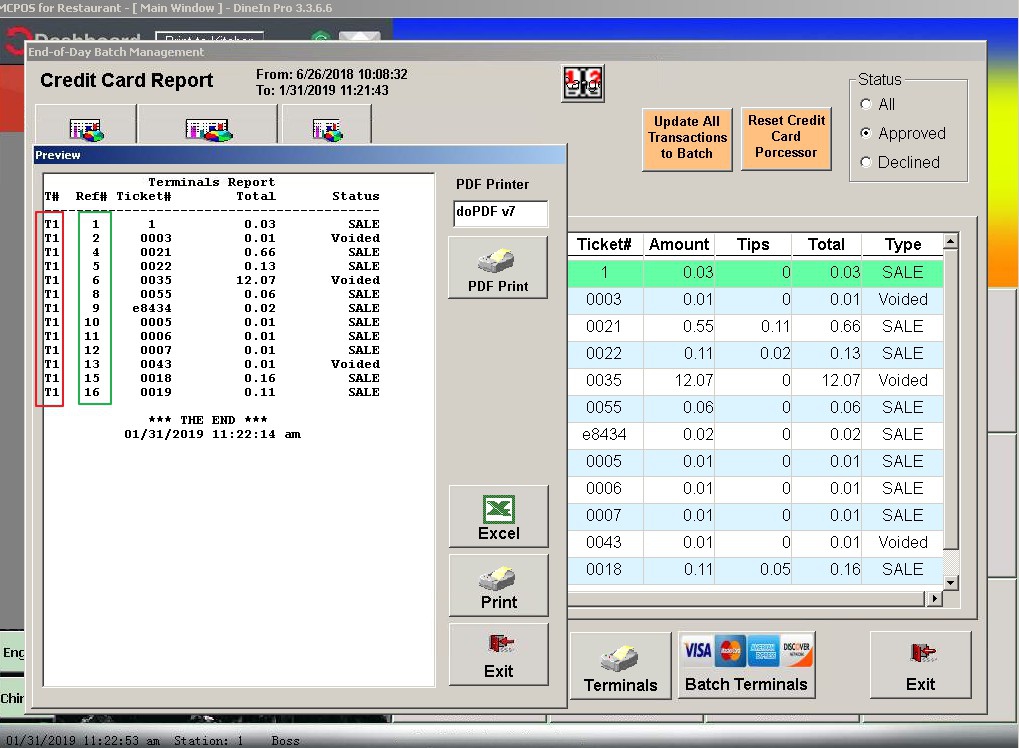Viewport: 1019px width, 748px height.
Task: Click the Credit Card Report heading
Action: pos(127,81)
